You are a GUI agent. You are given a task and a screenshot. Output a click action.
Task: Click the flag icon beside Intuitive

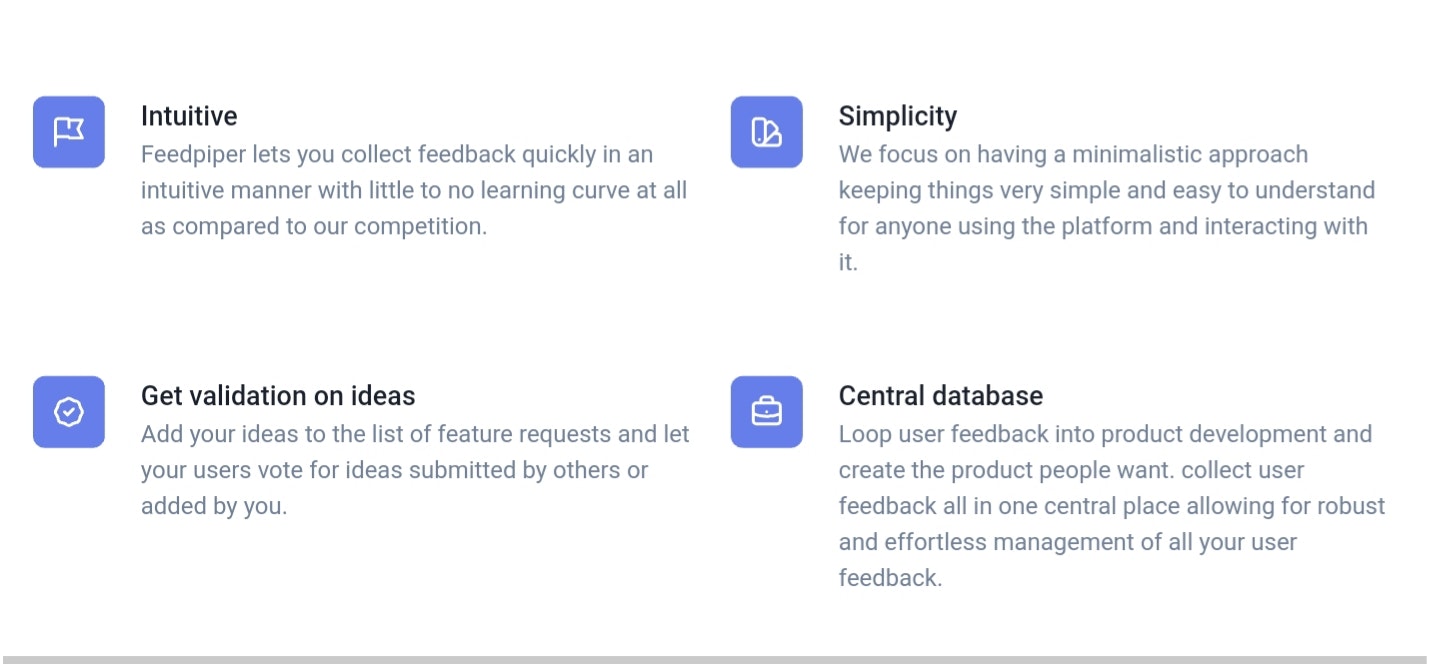click(68, 132)
